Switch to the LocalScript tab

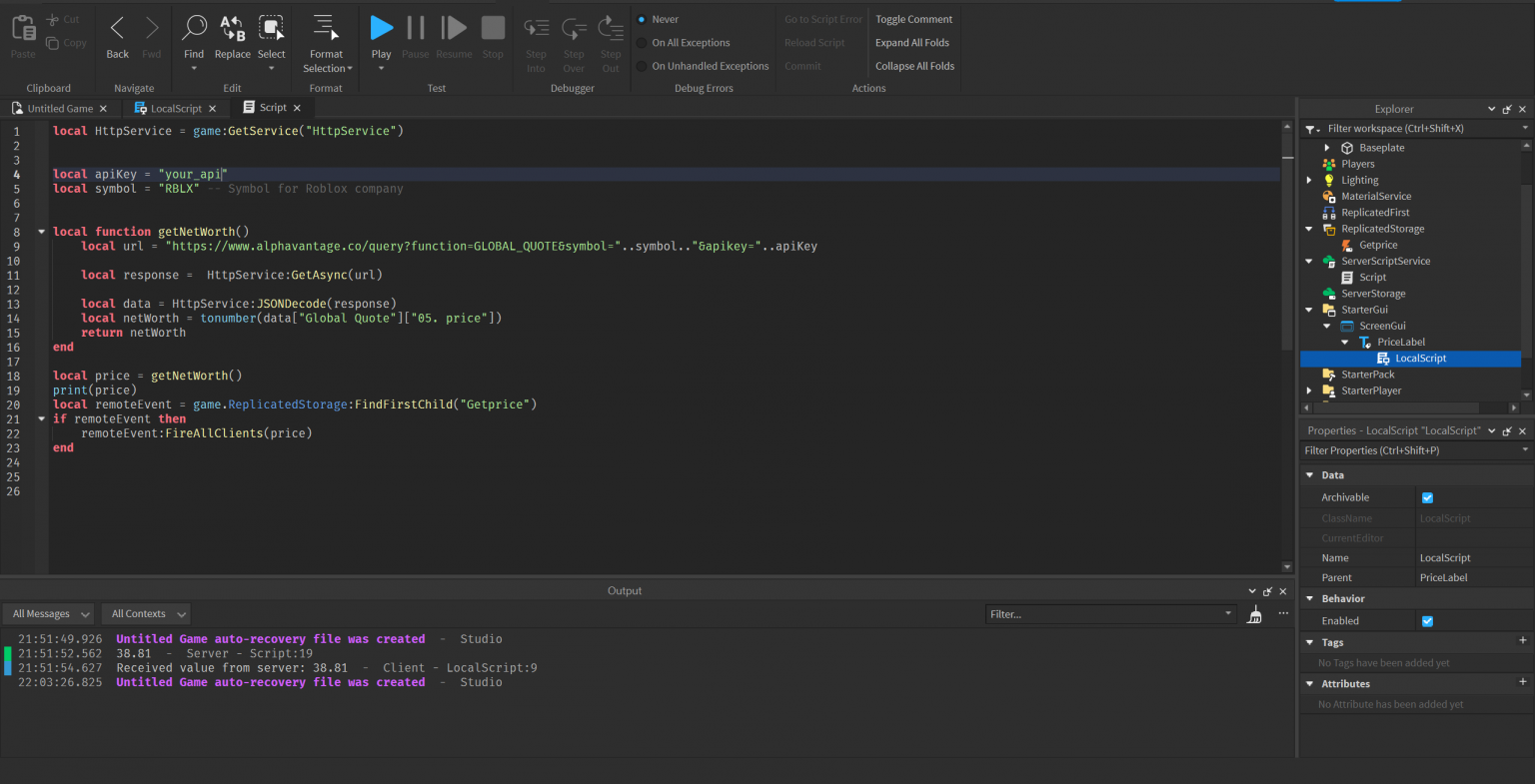(176, 108)
